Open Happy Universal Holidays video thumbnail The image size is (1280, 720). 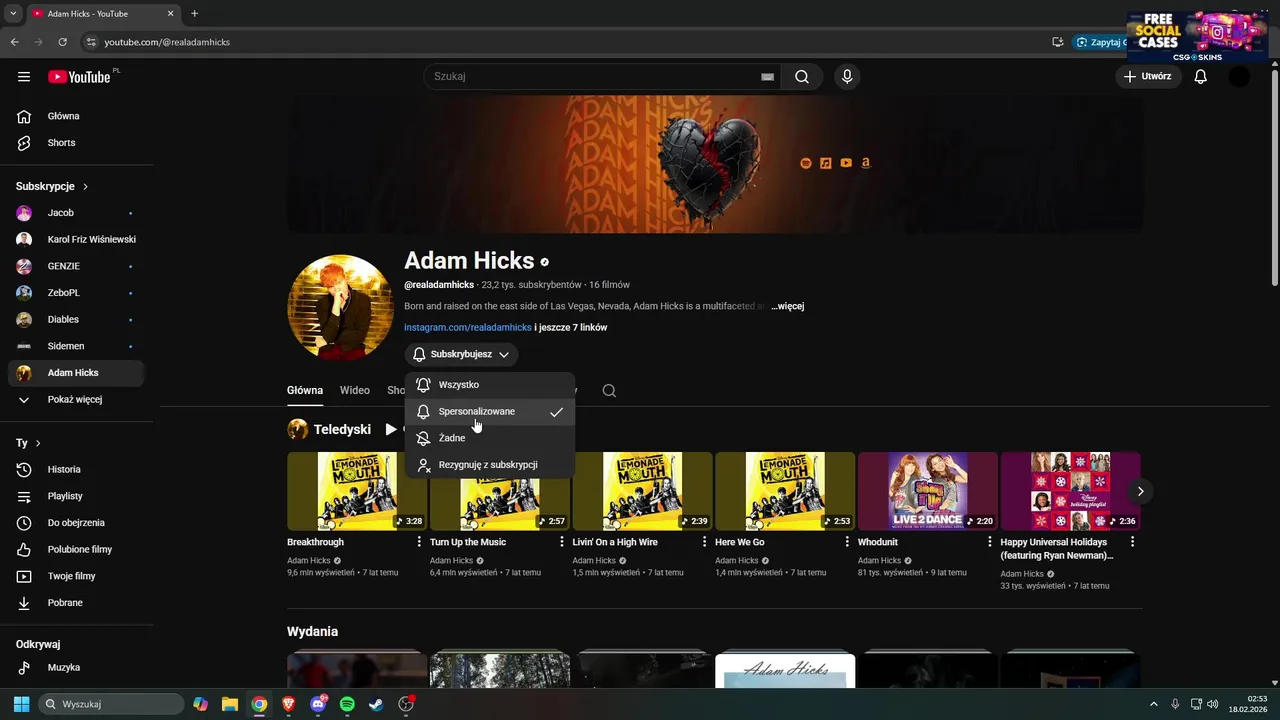coord(1070,491)
